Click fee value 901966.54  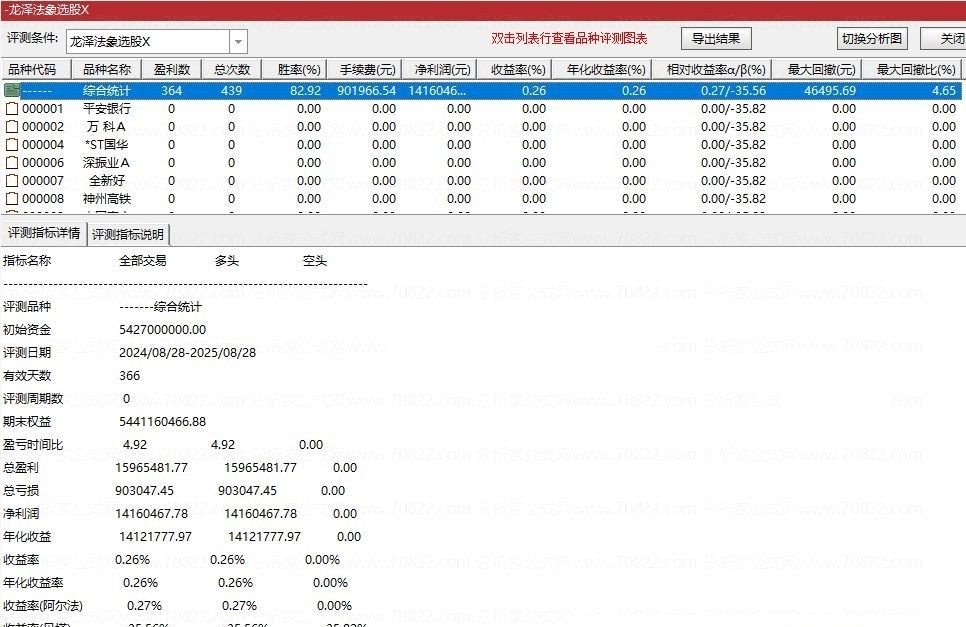(367, 91)
